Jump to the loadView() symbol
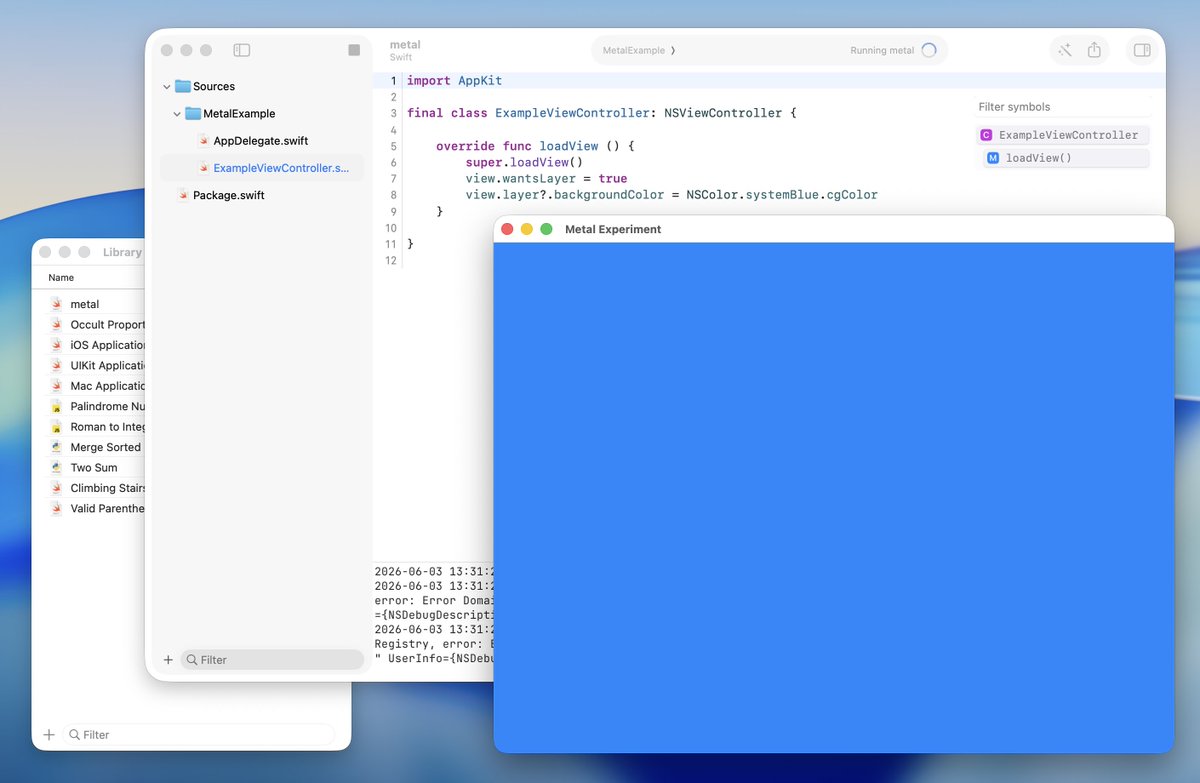 click(x=1066, y=158)
